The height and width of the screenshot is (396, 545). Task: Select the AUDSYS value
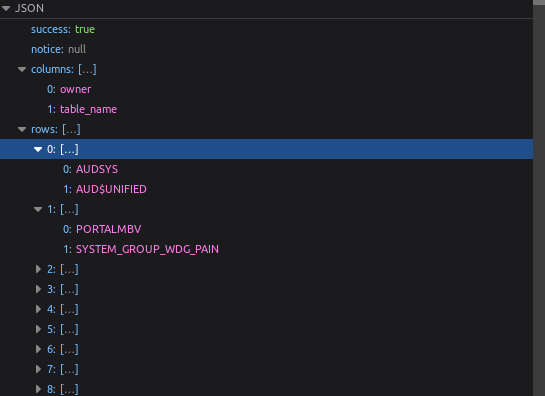(97, 169)
